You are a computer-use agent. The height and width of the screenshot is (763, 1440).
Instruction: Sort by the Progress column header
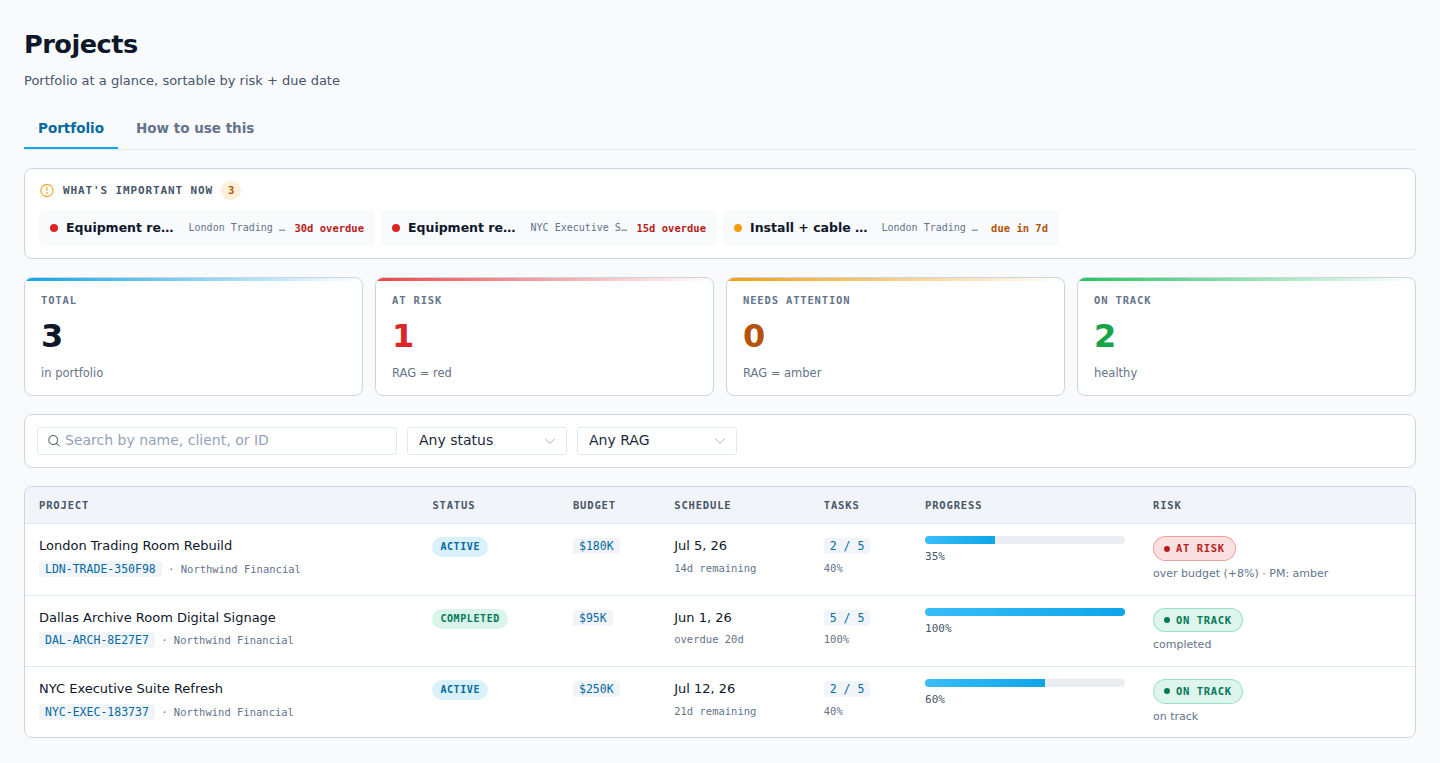pyautogui.click(x=953, y=506)
